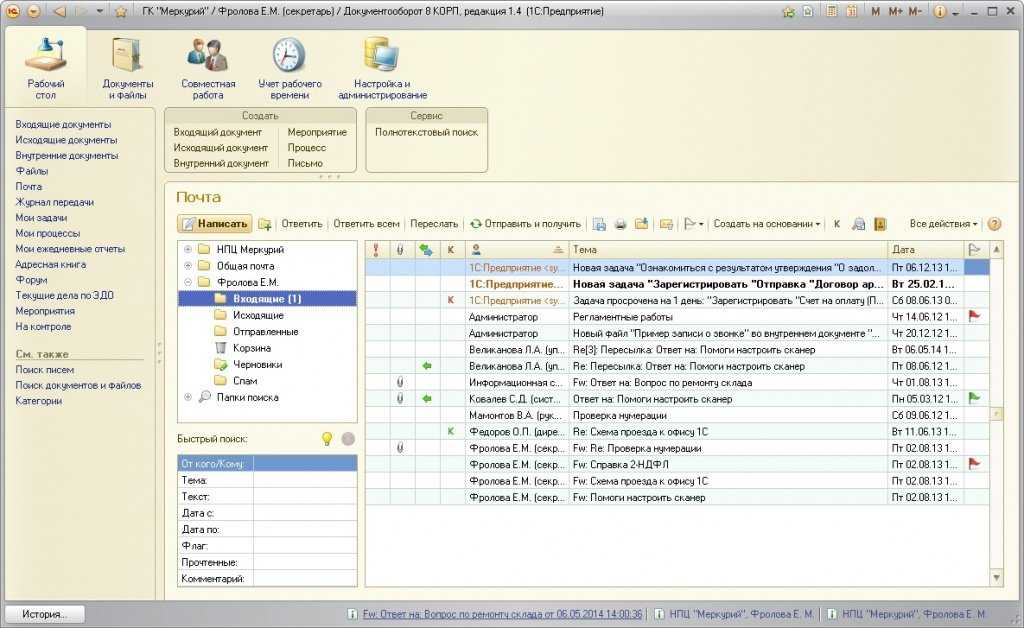Image resolution: width=1024 pixels, height=628 pixels.
Task: Click the quick search lightbulb icon
Action: [326, 438]
